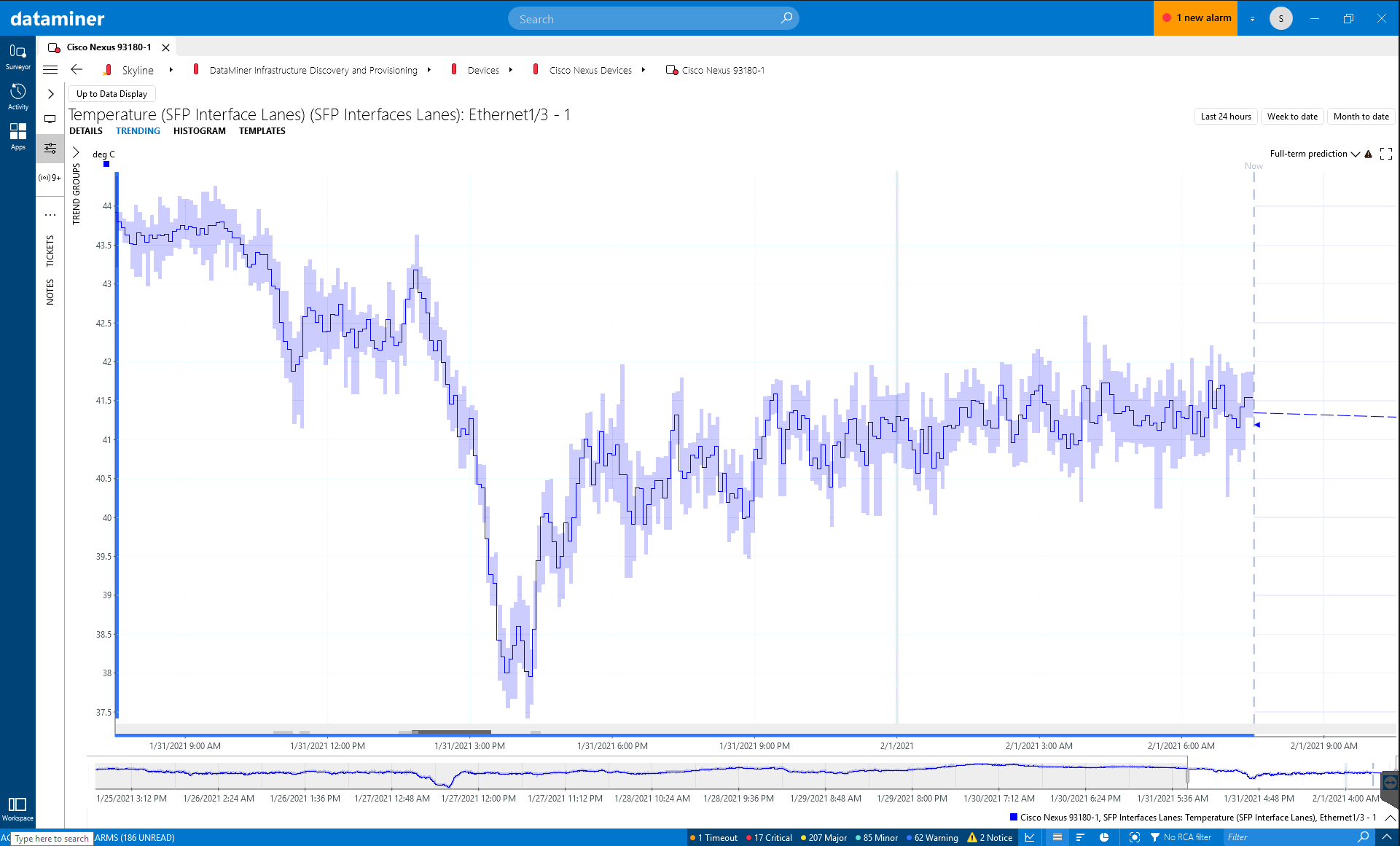
Task: Click the Cisco Nexus 93180-1 breadcrumb element icon
Action: (672, 70)
